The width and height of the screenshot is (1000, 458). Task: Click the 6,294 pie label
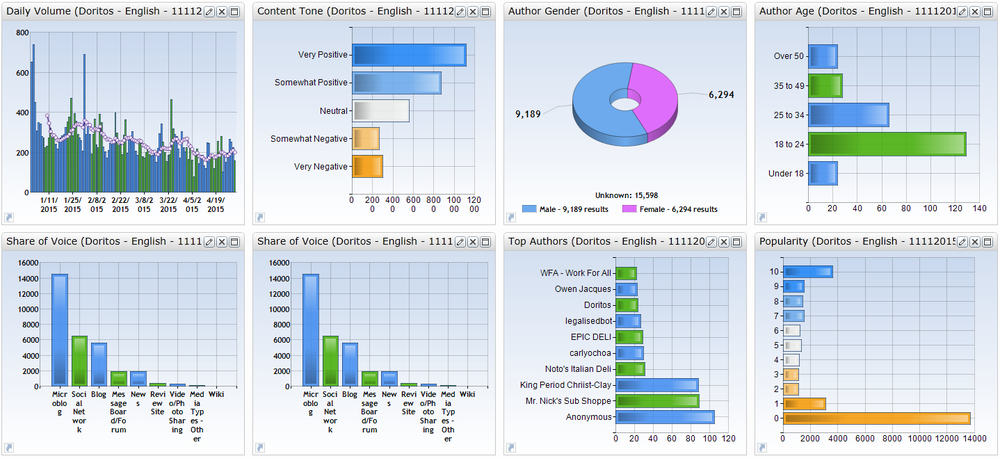coord(721,95)
